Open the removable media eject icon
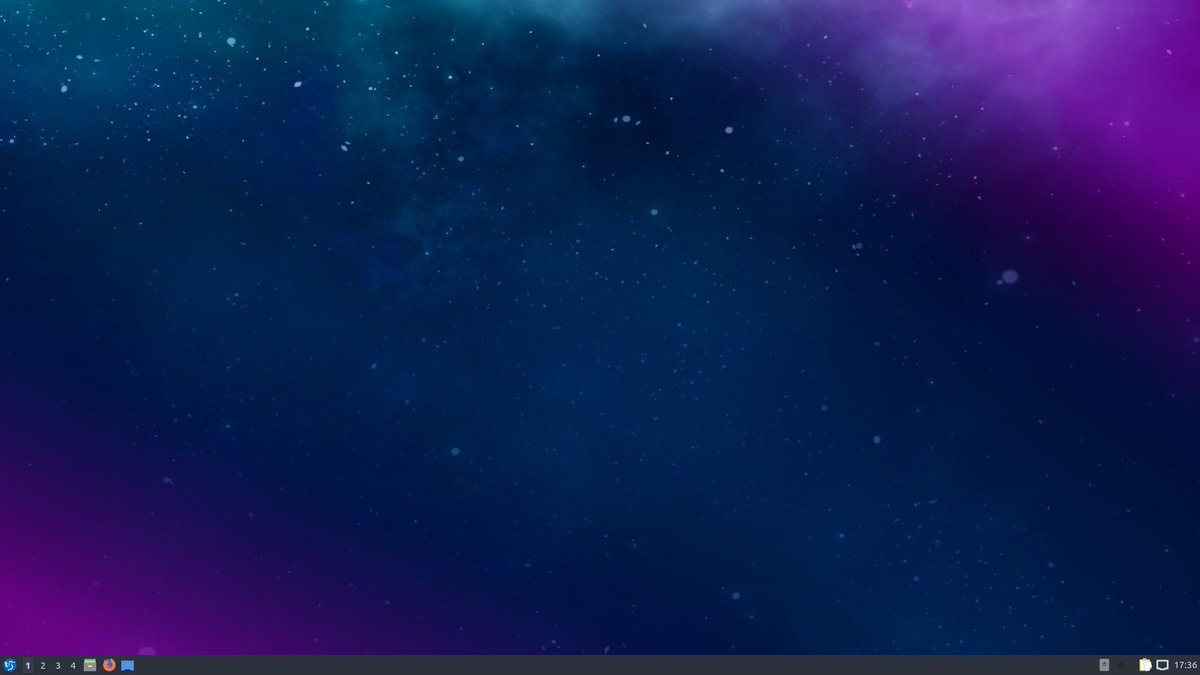Screen dimensions: 1200x675 pos(1104,665)
